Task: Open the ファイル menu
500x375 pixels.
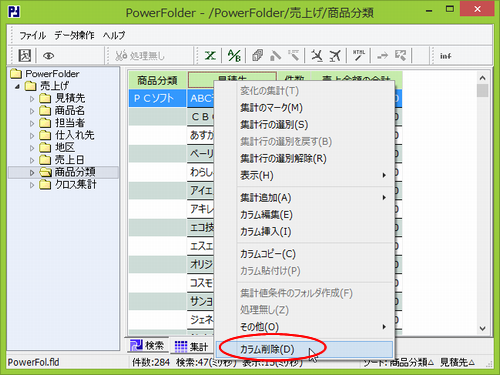Action: point(32,35)
